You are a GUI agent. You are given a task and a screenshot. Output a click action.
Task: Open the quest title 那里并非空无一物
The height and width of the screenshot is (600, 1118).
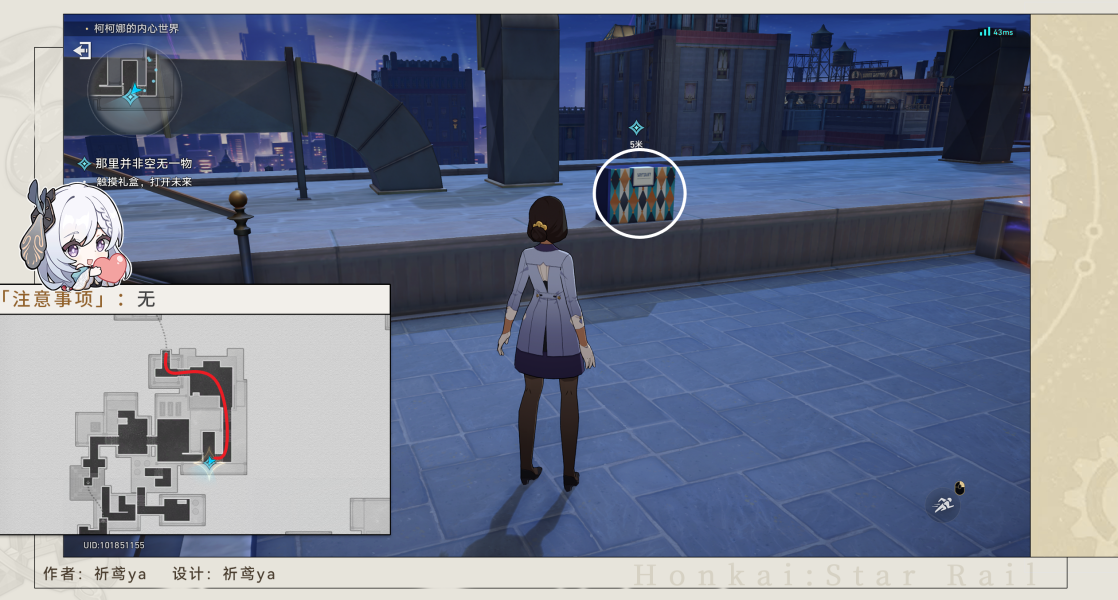[x=143, y=163]
